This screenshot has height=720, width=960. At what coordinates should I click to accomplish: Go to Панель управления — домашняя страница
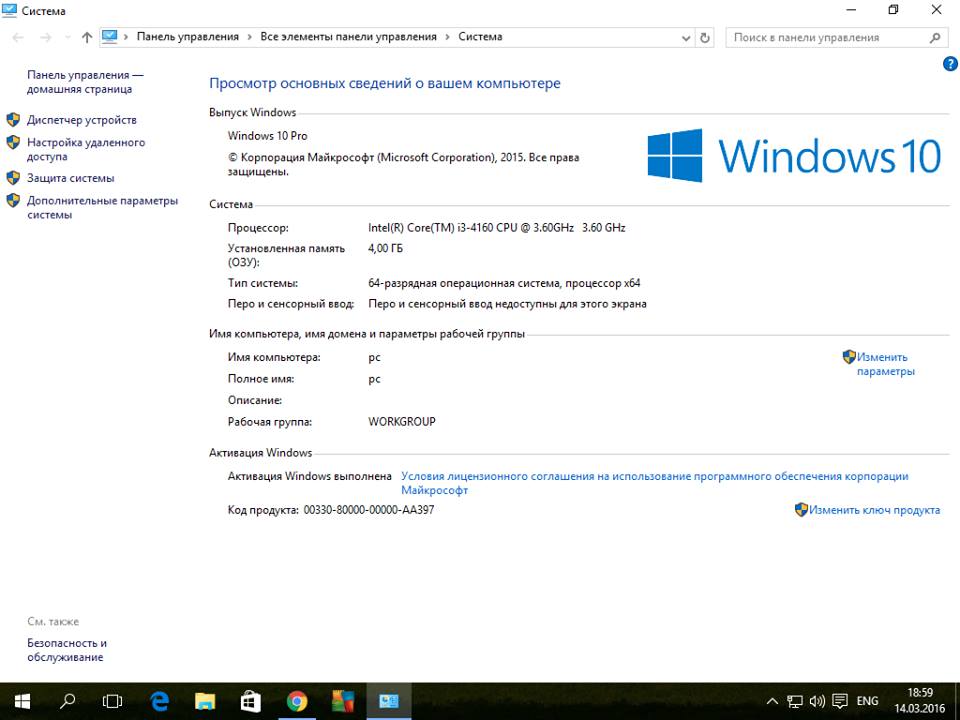[x=85, y=82]
